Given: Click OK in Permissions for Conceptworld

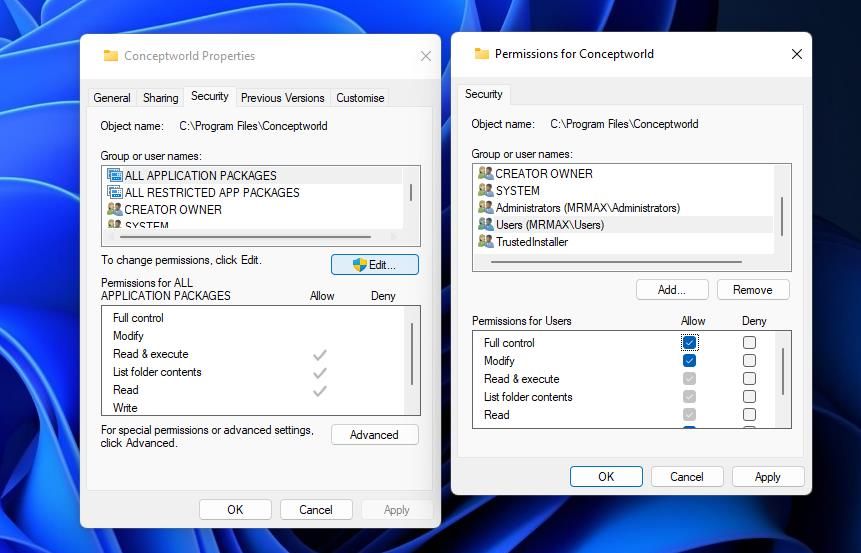Looking at the screenshot, I should [x=606, y=477].
